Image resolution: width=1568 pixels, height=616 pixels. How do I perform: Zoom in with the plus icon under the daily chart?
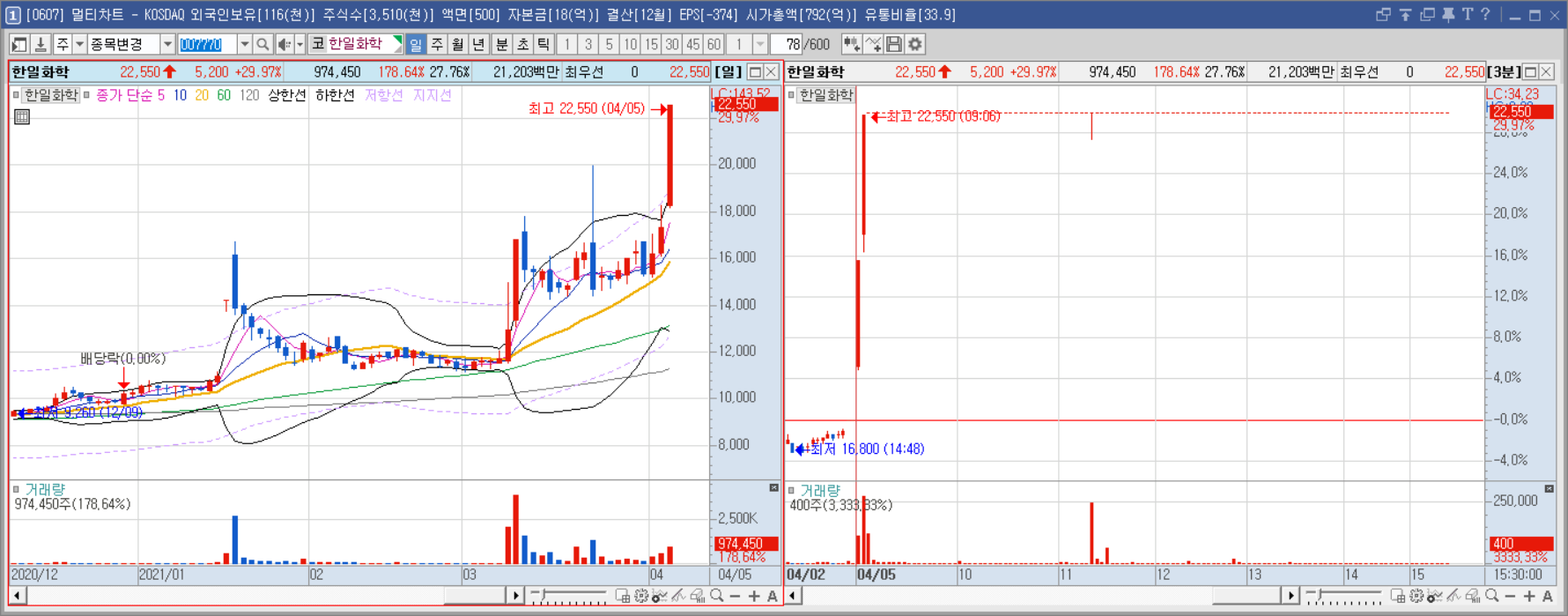[754, 597]
